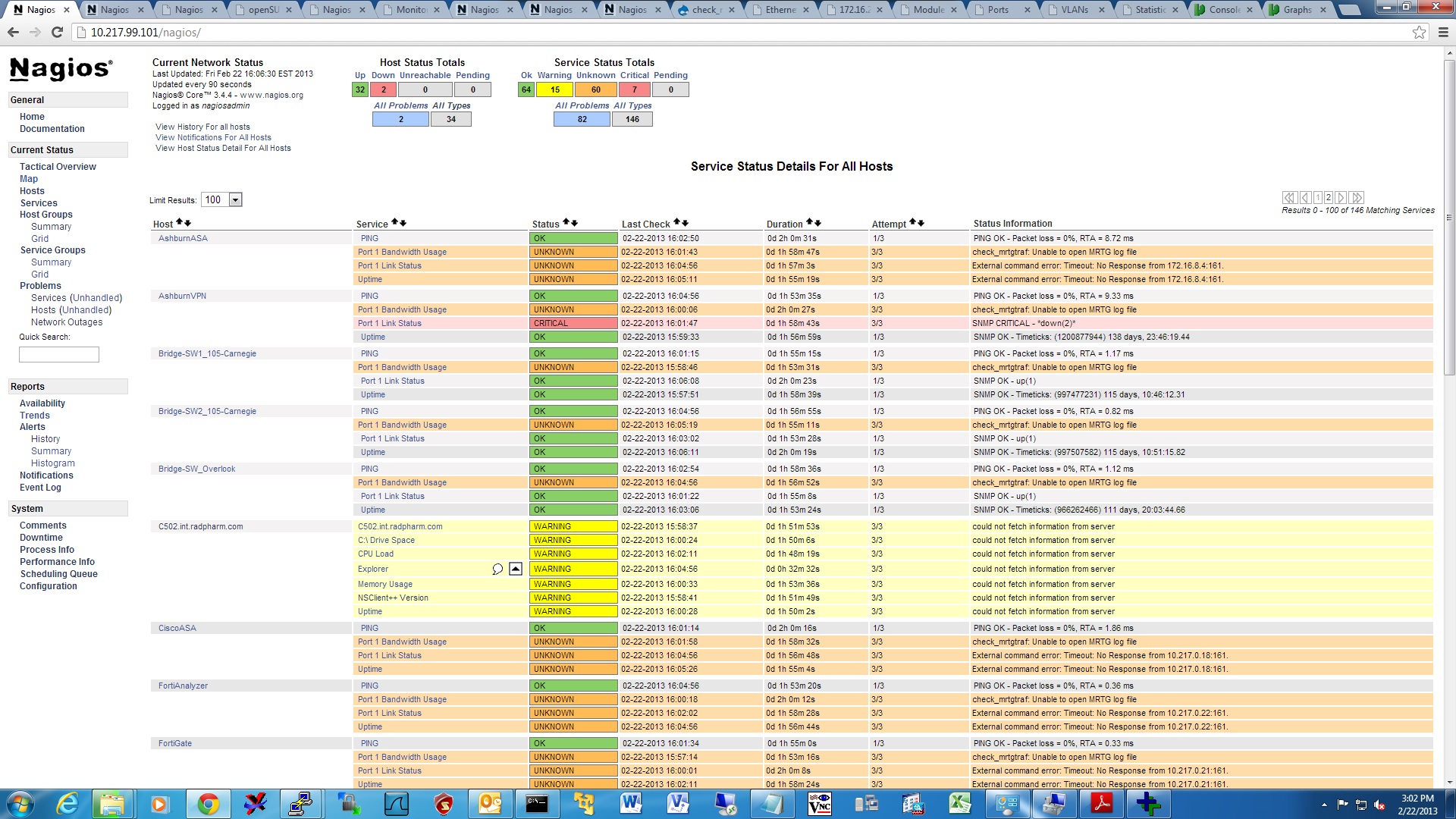Open Excel from the Windows taskbar
The width and height of the screenshot is (1456, 819).
coord(960,804)
